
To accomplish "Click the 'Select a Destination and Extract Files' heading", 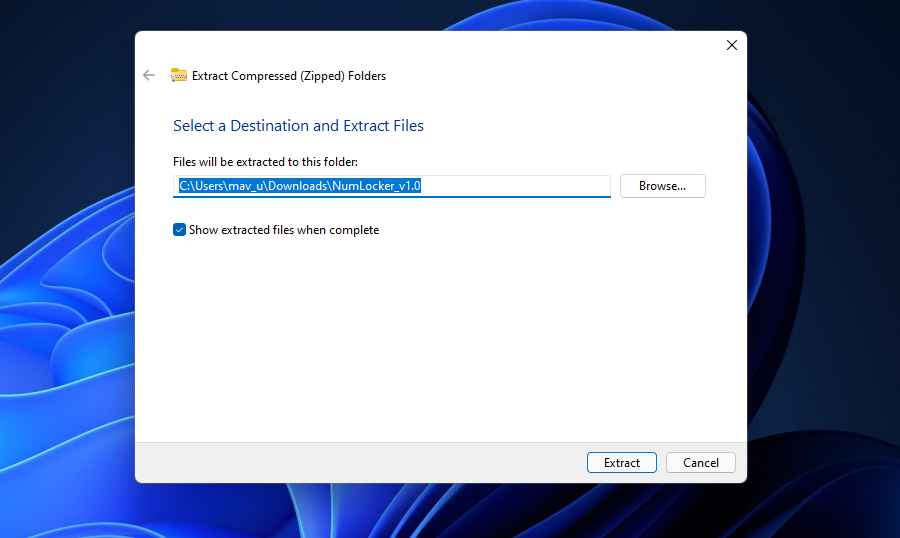I will (x=298, y=126).
